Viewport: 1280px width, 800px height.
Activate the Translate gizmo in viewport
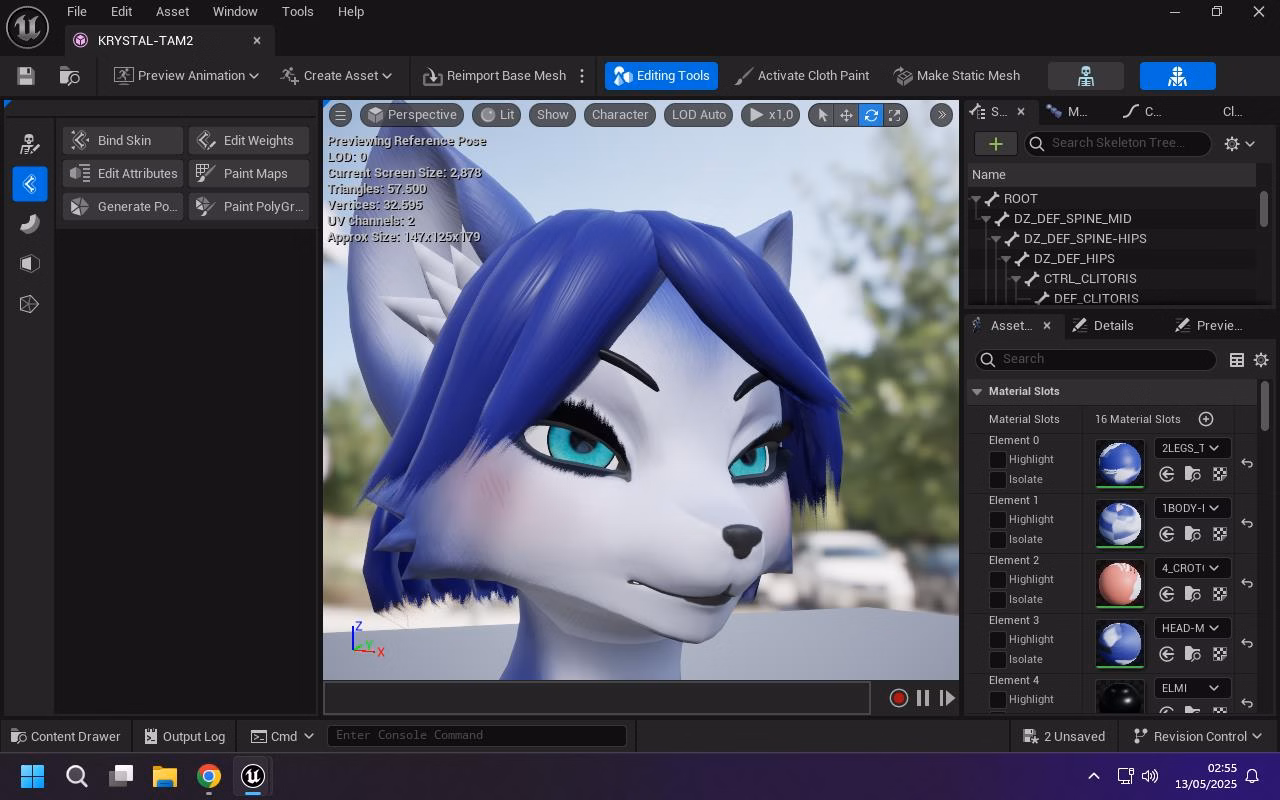tap(846, 115)
